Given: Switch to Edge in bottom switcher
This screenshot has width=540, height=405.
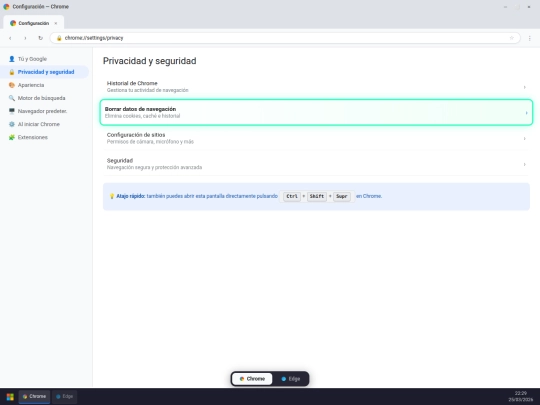Looking at the screenshot, I should 290,379.
